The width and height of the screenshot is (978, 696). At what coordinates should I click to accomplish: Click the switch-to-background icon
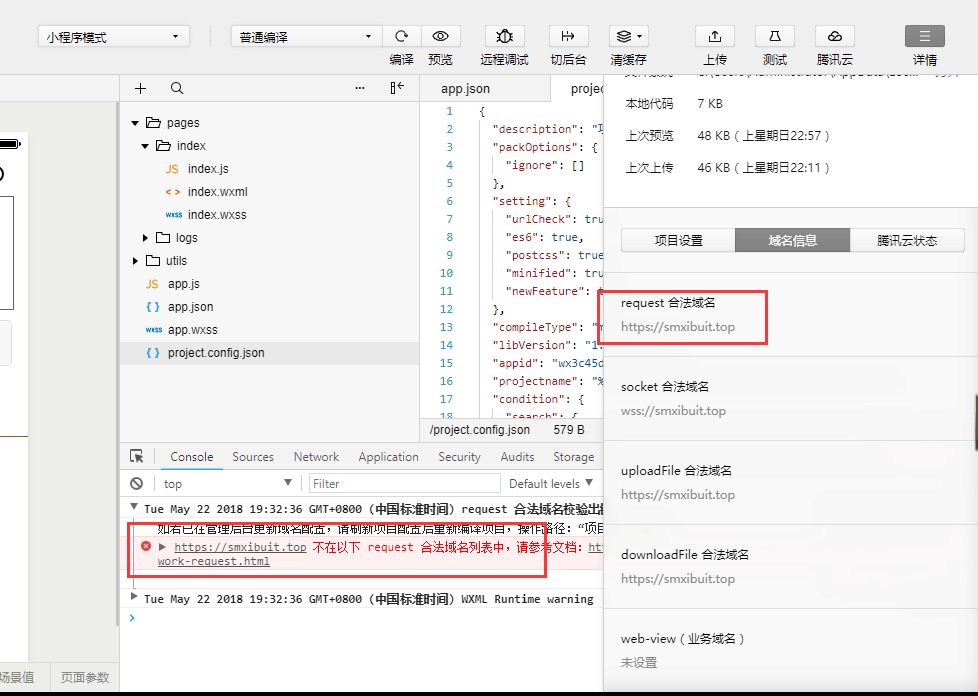568,36
